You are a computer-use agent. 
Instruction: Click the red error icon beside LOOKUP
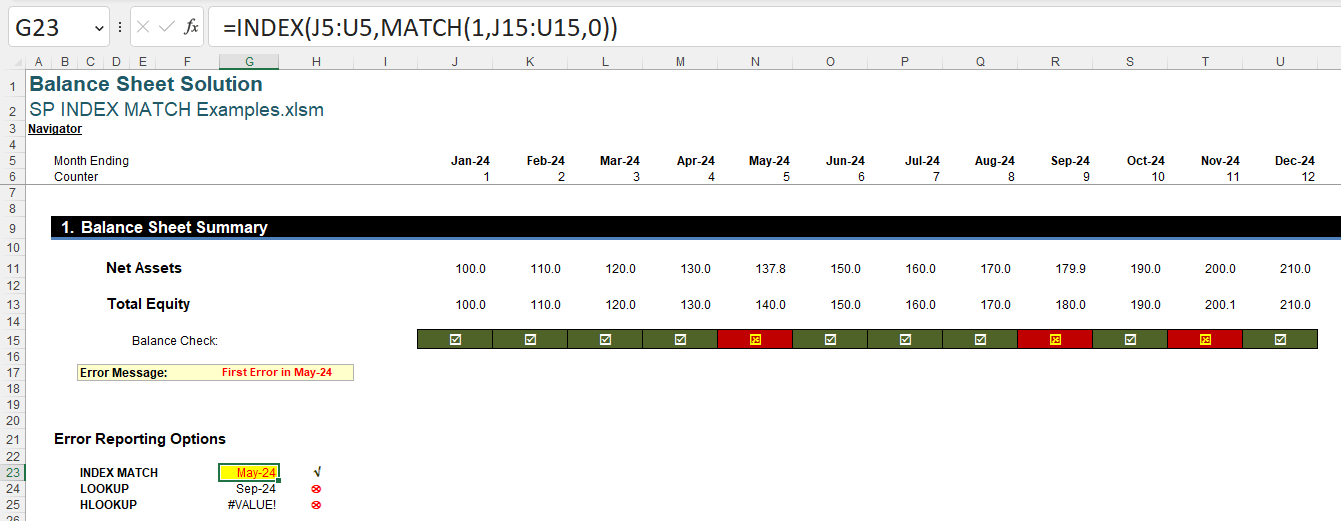coord(316,489)
